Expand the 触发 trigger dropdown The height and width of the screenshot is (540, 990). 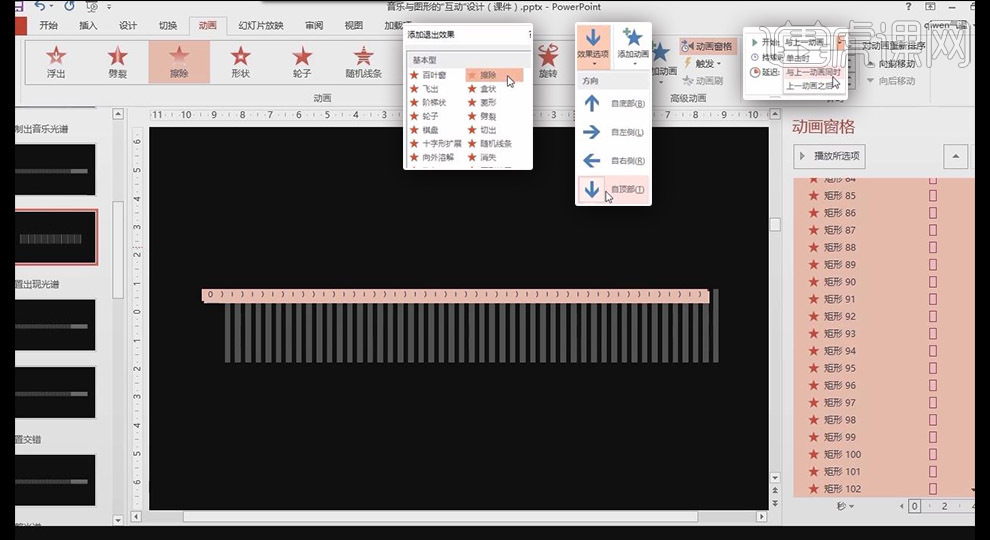[x=705, y=64]
